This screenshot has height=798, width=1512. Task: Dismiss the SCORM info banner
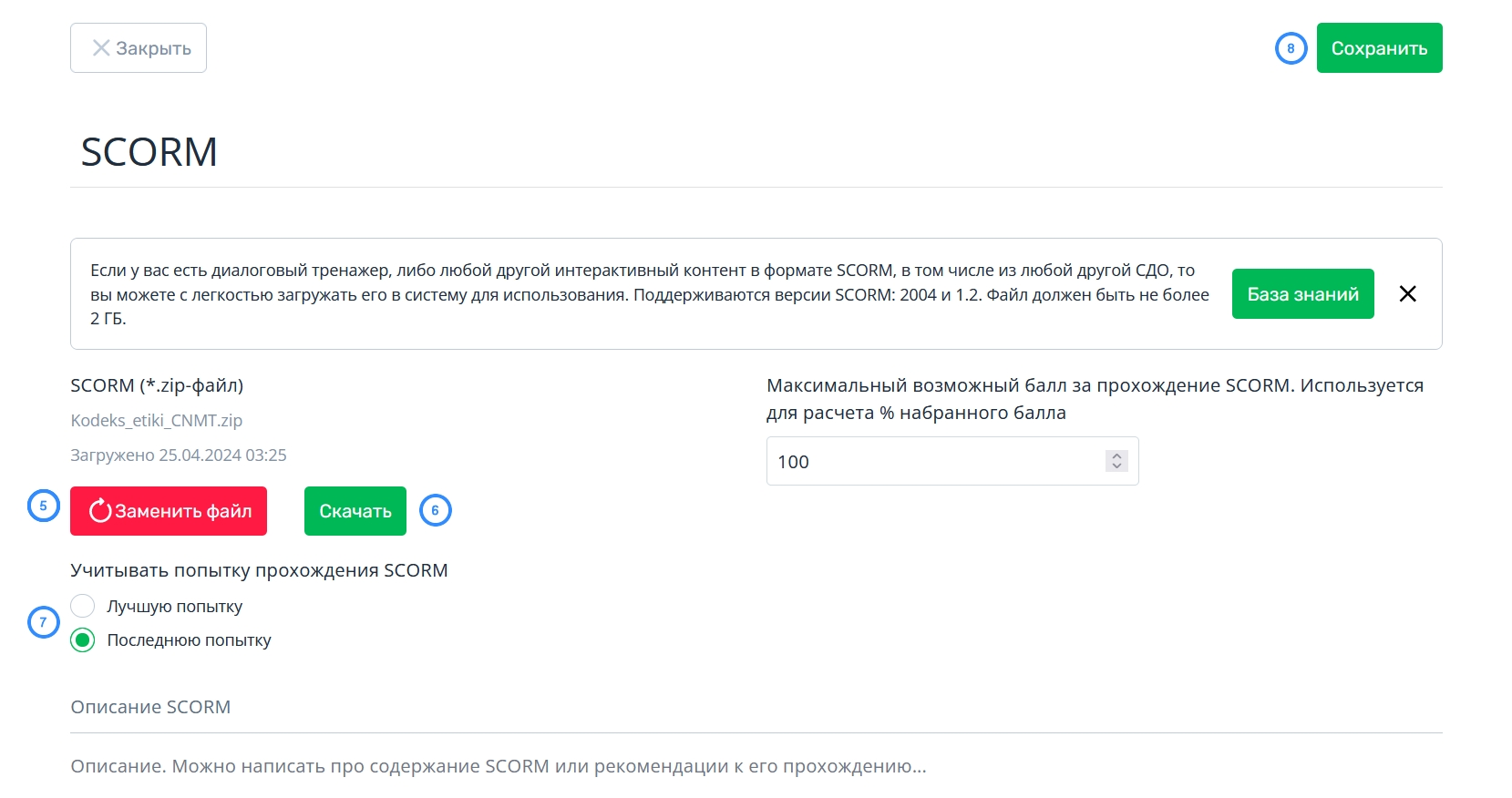[1407, 293]
